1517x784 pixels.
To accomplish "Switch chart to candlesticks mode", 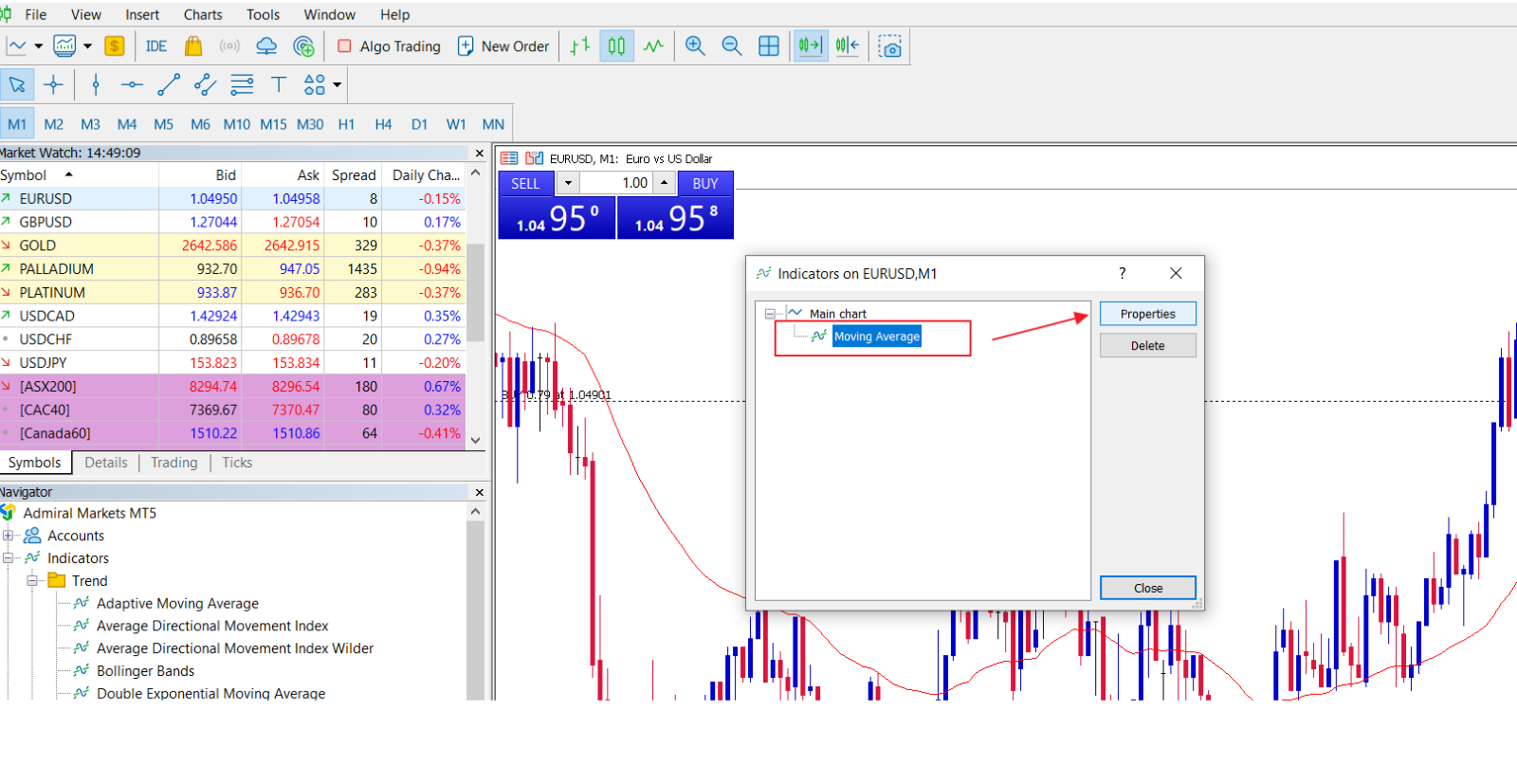I will pyautogui.click(x=616, y=46).
